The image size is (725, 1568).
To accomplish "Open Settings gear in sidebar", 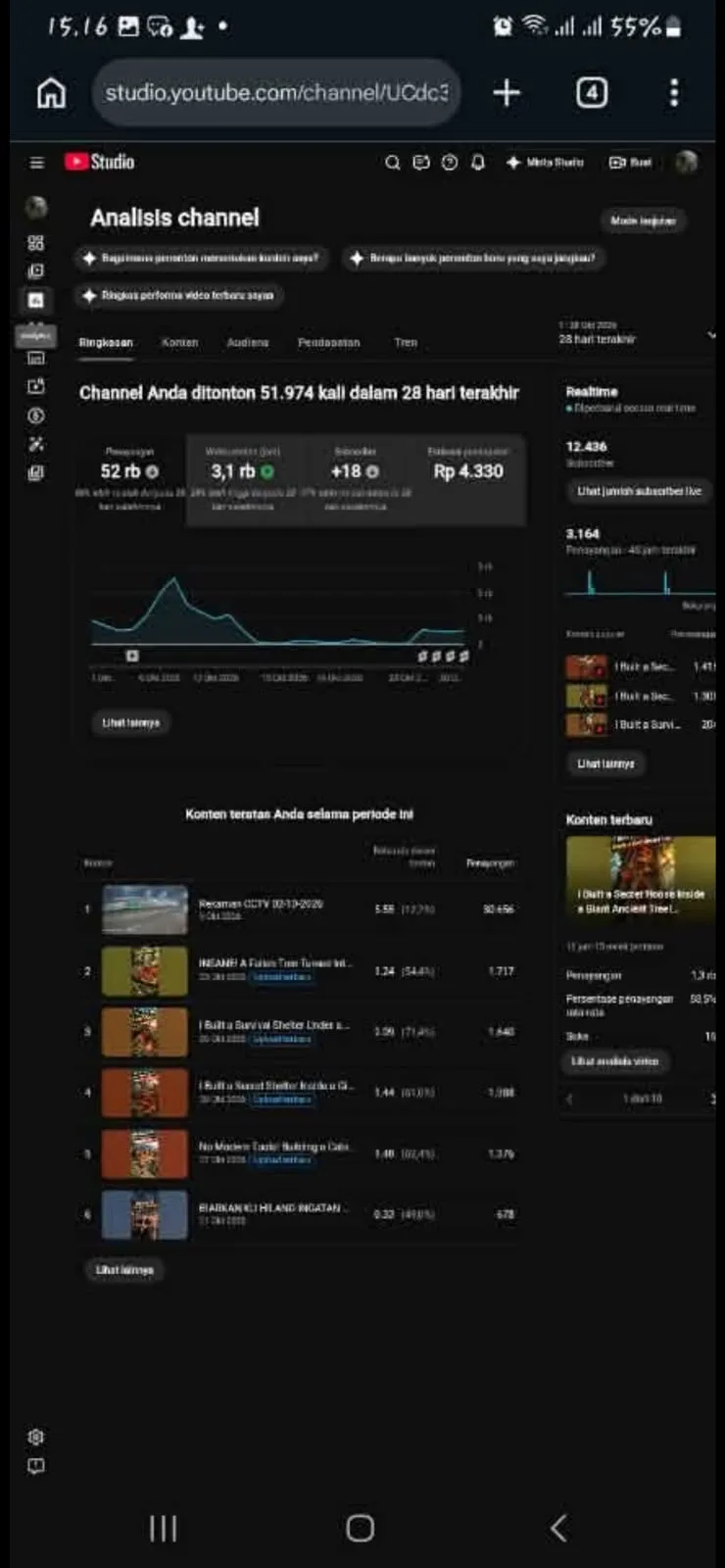I will pos(36,1437).
